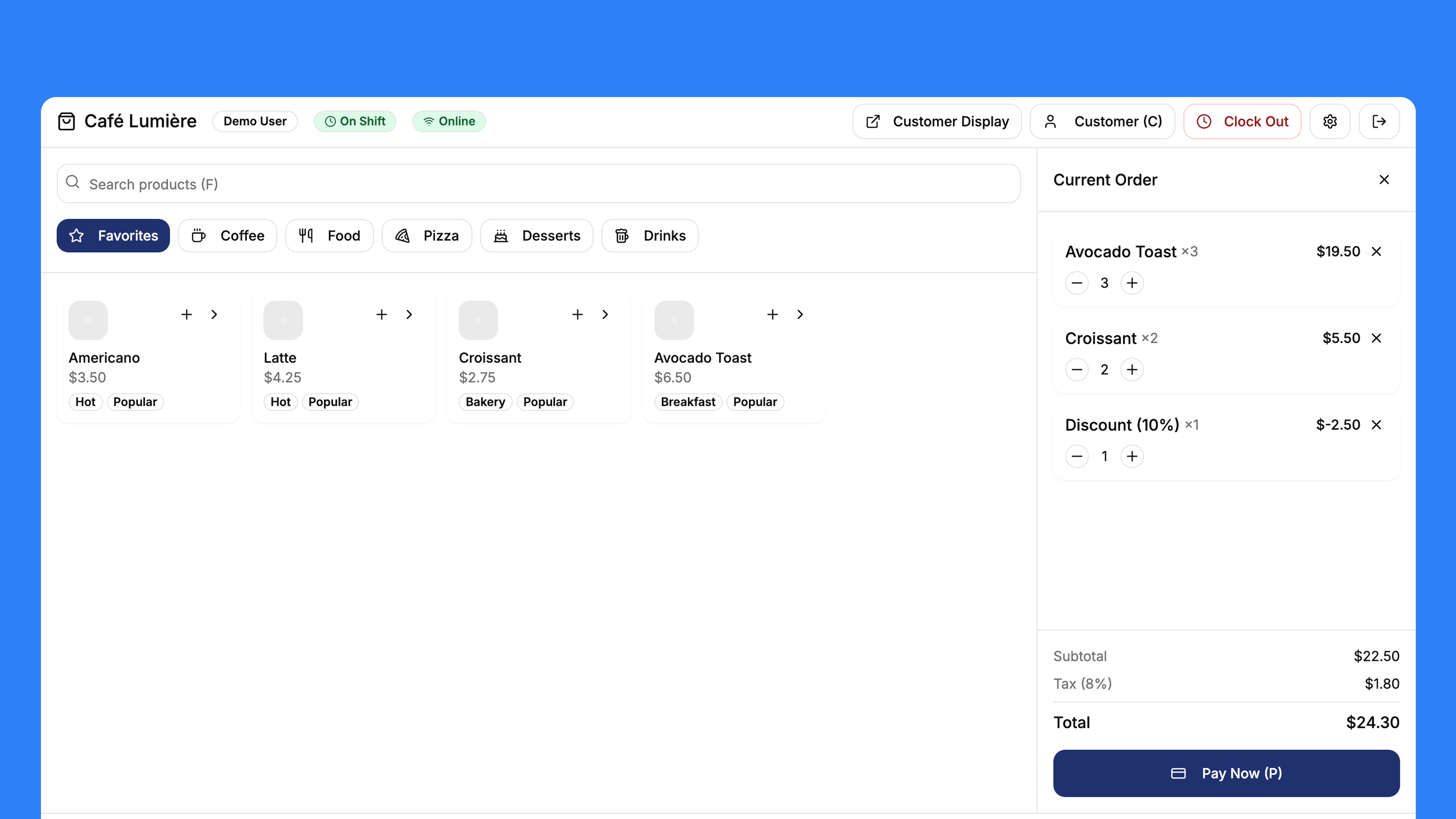Close the Current Order panel
The height and width of the screenshot is (819, 1456).
(1384, 180)
